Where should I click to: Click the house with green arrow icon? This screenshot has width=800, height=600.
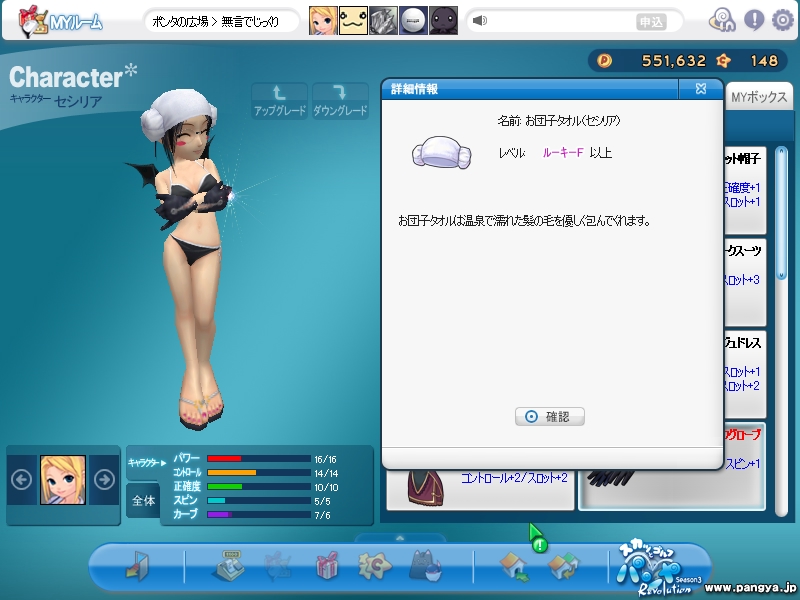tap(514, 566)
